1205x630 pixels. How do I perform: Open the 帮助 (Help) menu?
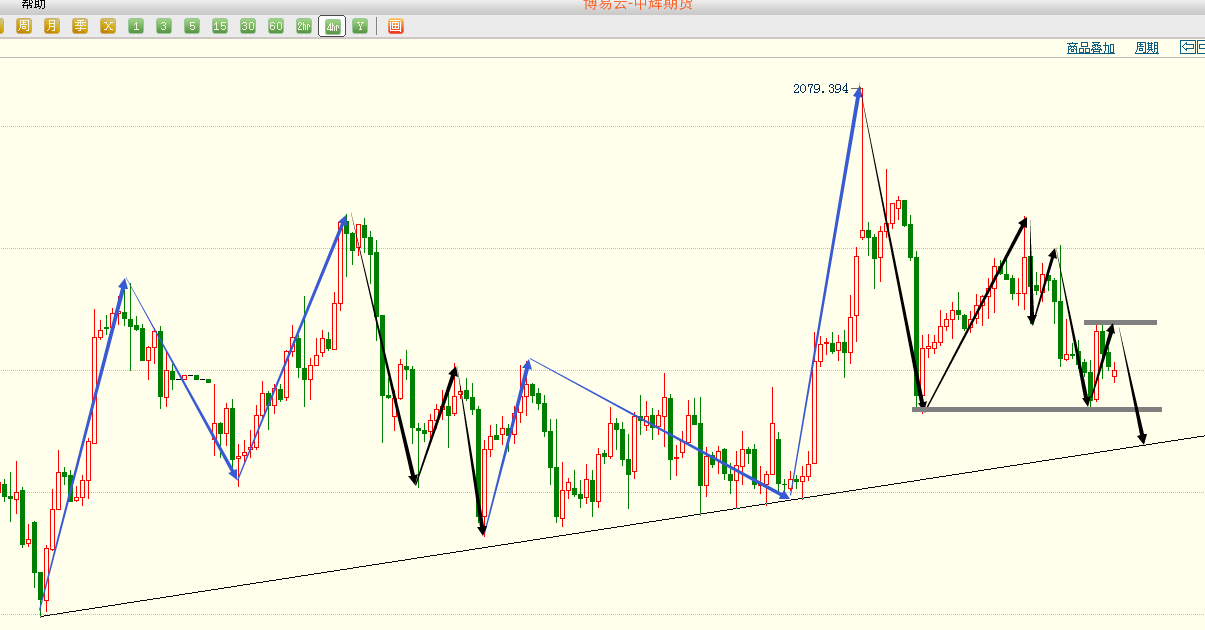coord(33,4)
